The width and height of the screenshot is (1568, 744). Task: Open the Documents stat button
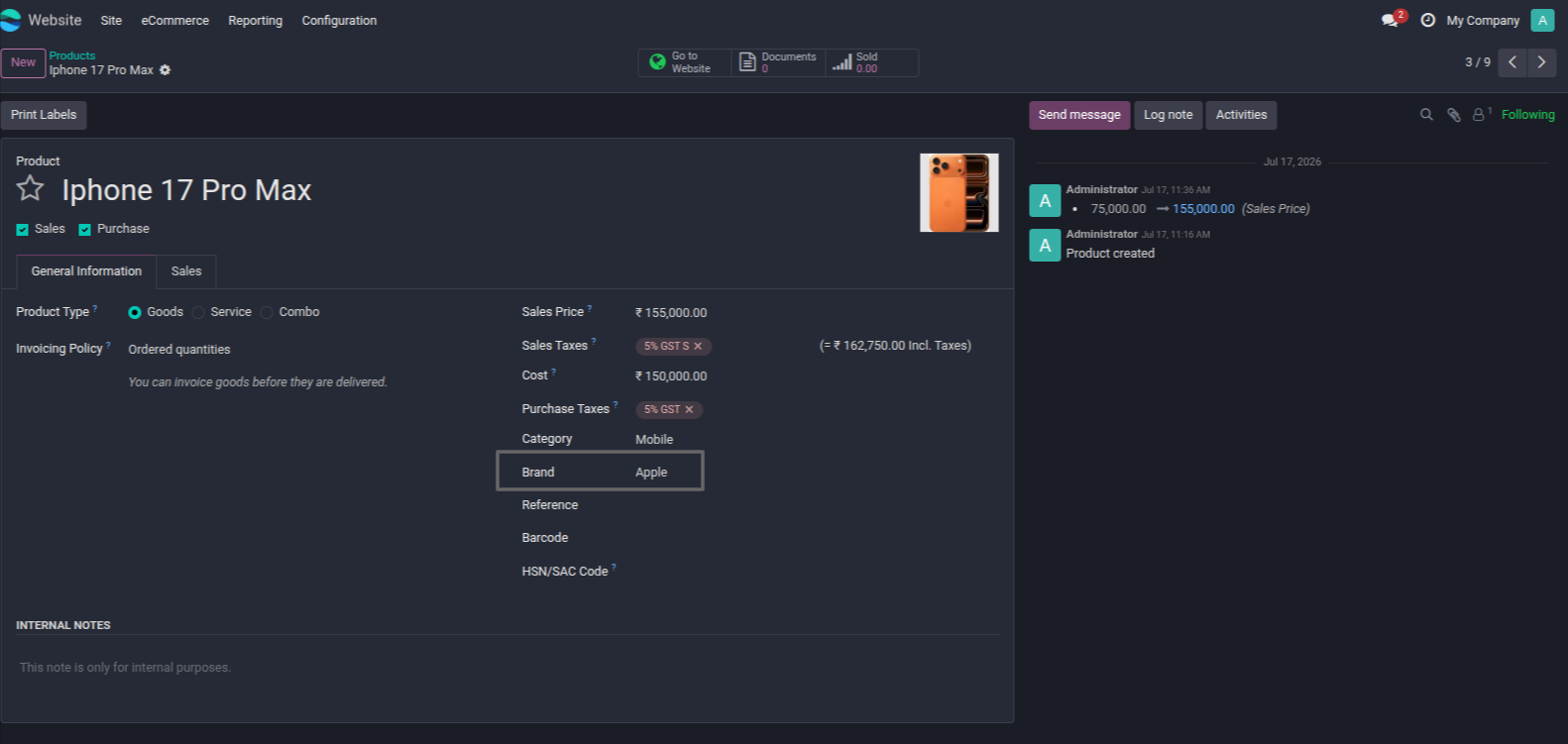pos(779,62)
